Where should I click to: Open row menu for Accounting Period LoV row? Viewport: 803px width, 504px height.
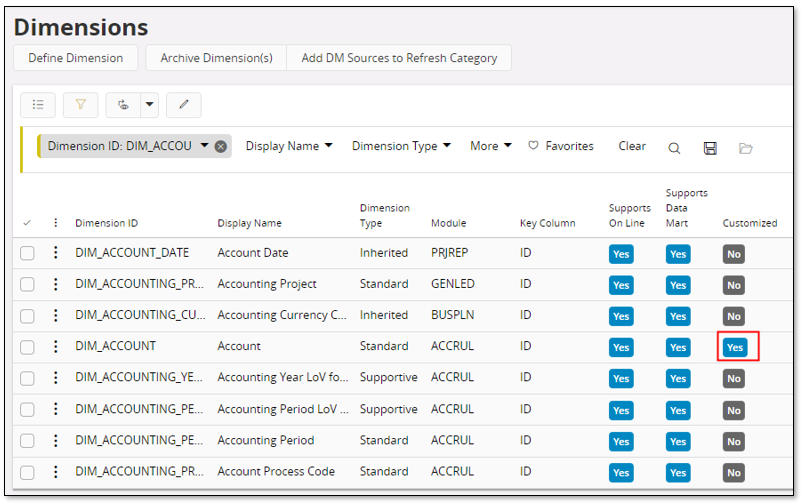(55, 409)
